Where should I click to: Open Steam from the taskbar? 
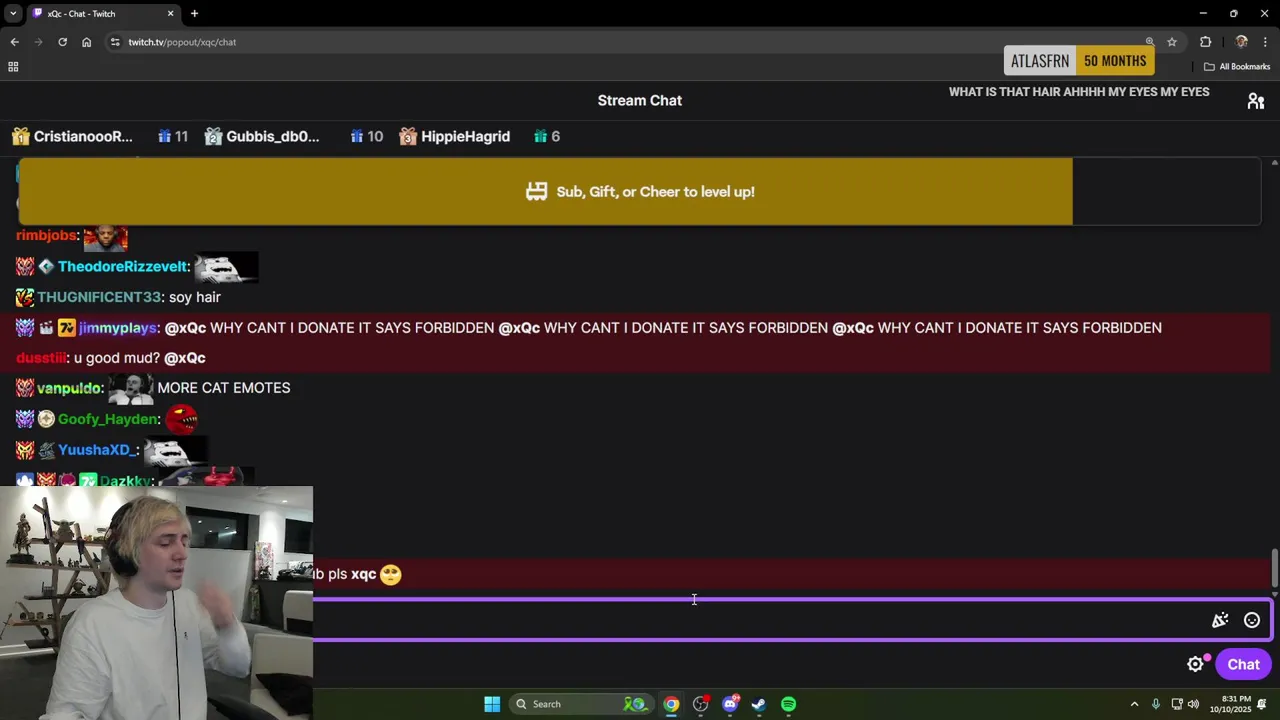coord(759,704)
